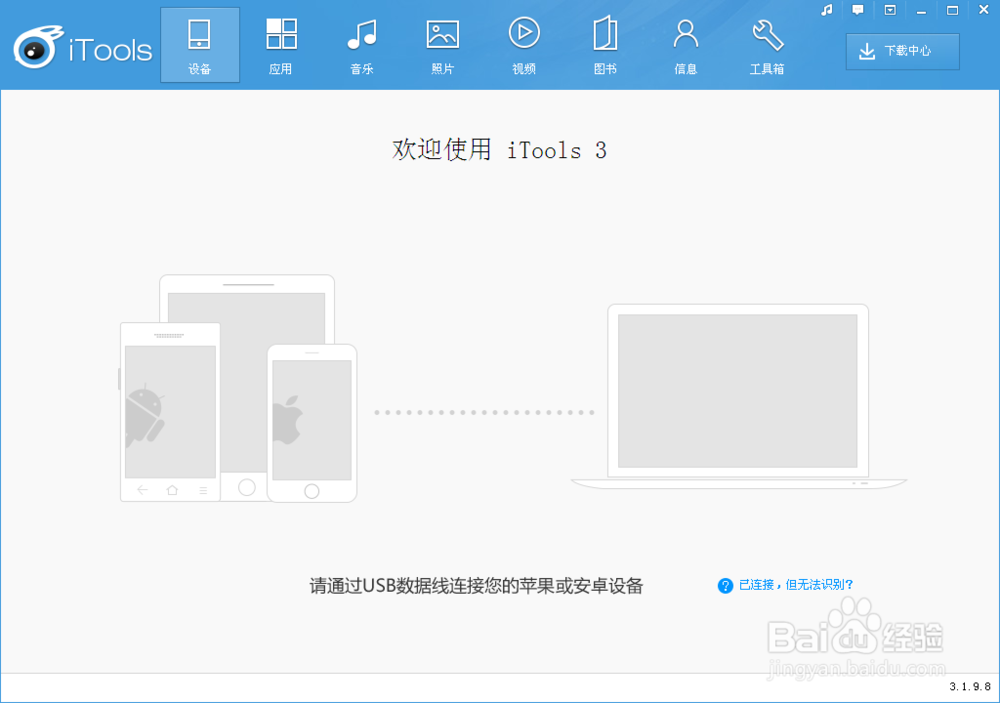This screenshot has width=1000, height=703.
Task: Maximize the iTools window
Action: tap(952, 10)
